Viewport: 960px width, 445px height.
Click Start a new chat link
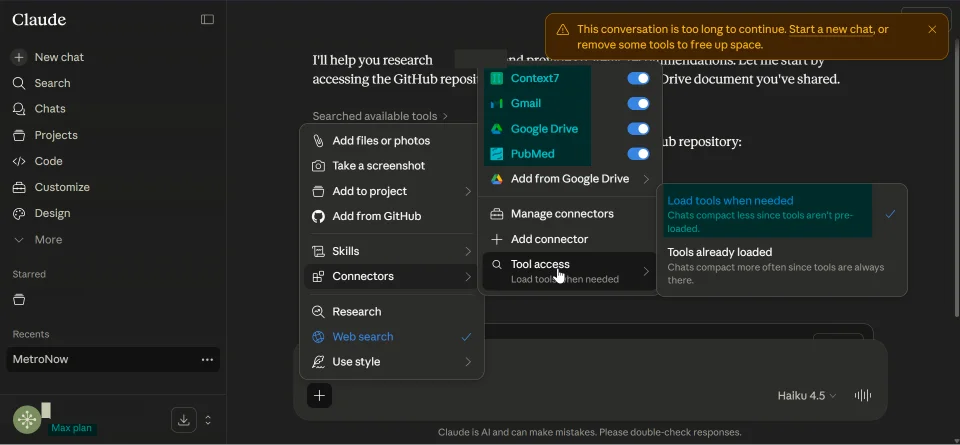tap(831, 29)
